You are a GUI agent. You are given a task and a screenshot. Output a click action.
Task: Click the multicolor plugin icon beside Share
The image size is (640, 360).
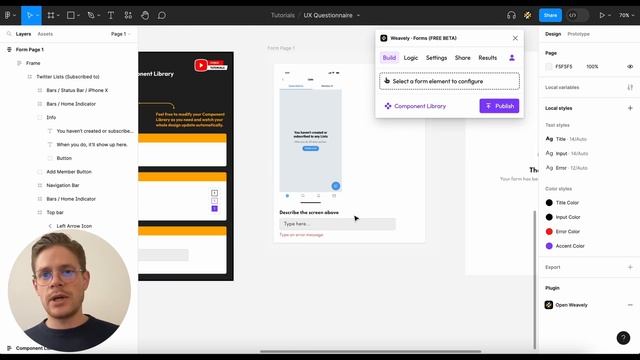528,15
